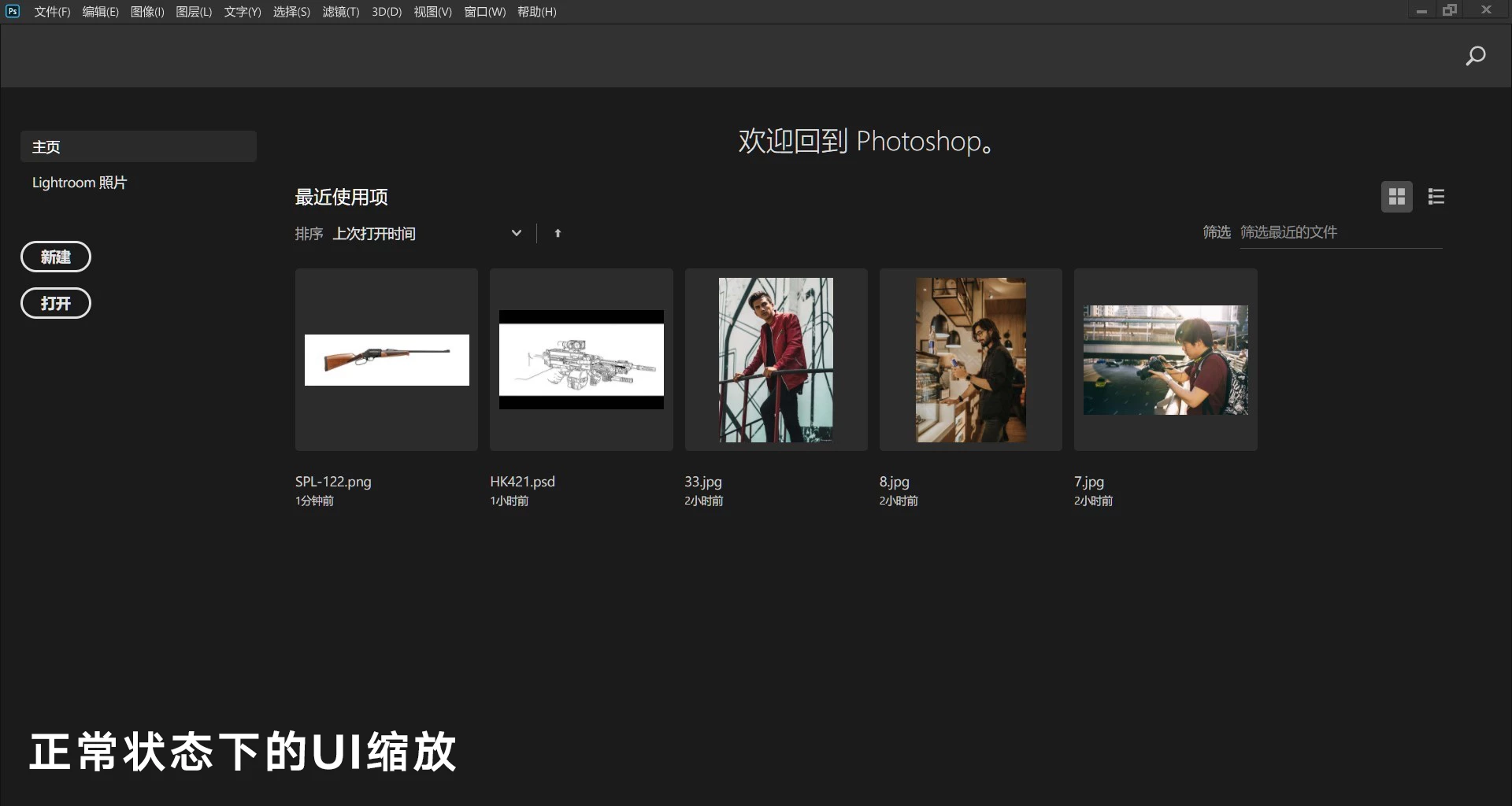Open the 滤镜(T) menu

coord(341,12)
